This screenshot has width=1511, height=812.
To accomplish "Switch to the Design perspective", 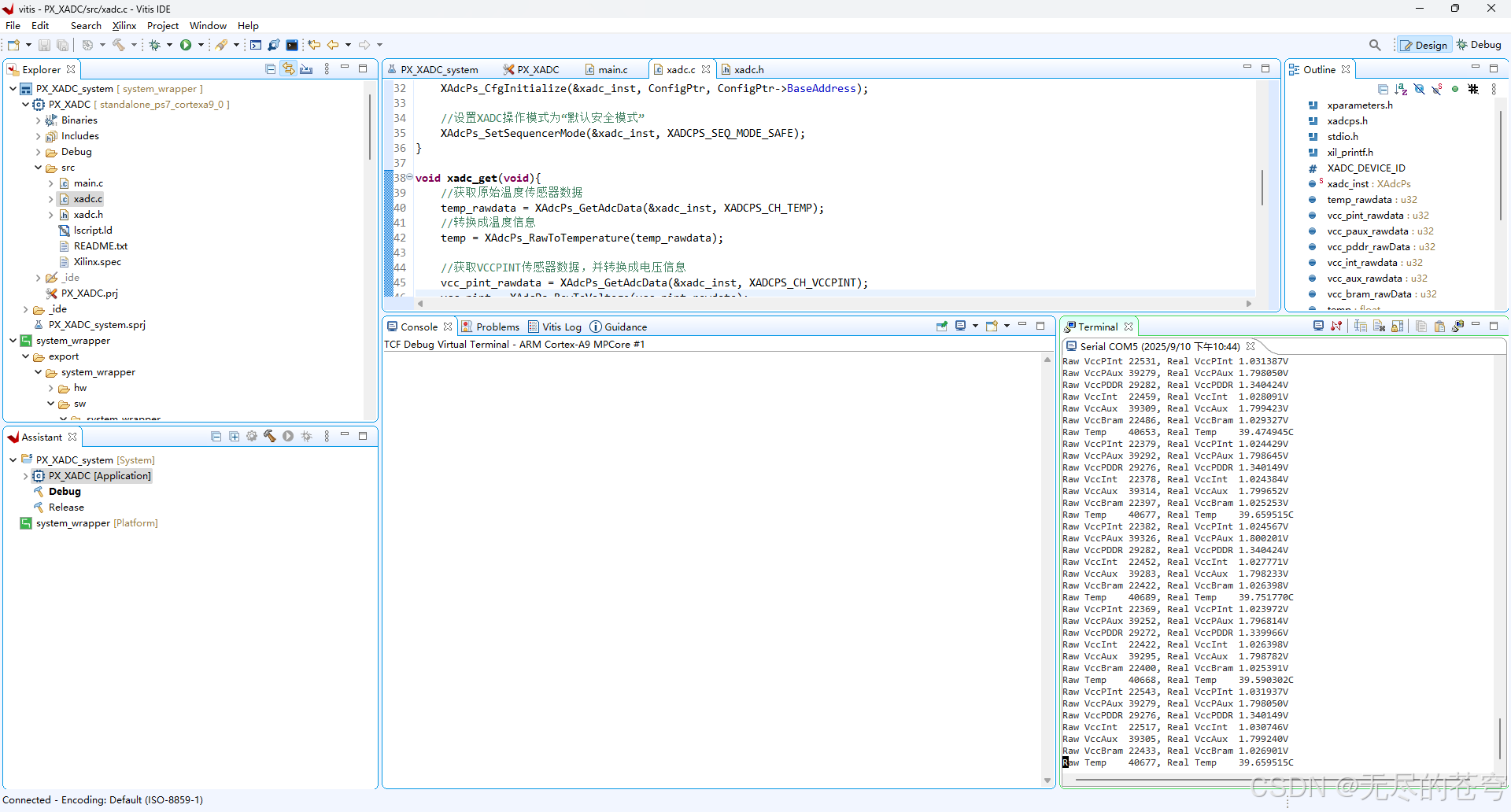I will (1424, 45).
